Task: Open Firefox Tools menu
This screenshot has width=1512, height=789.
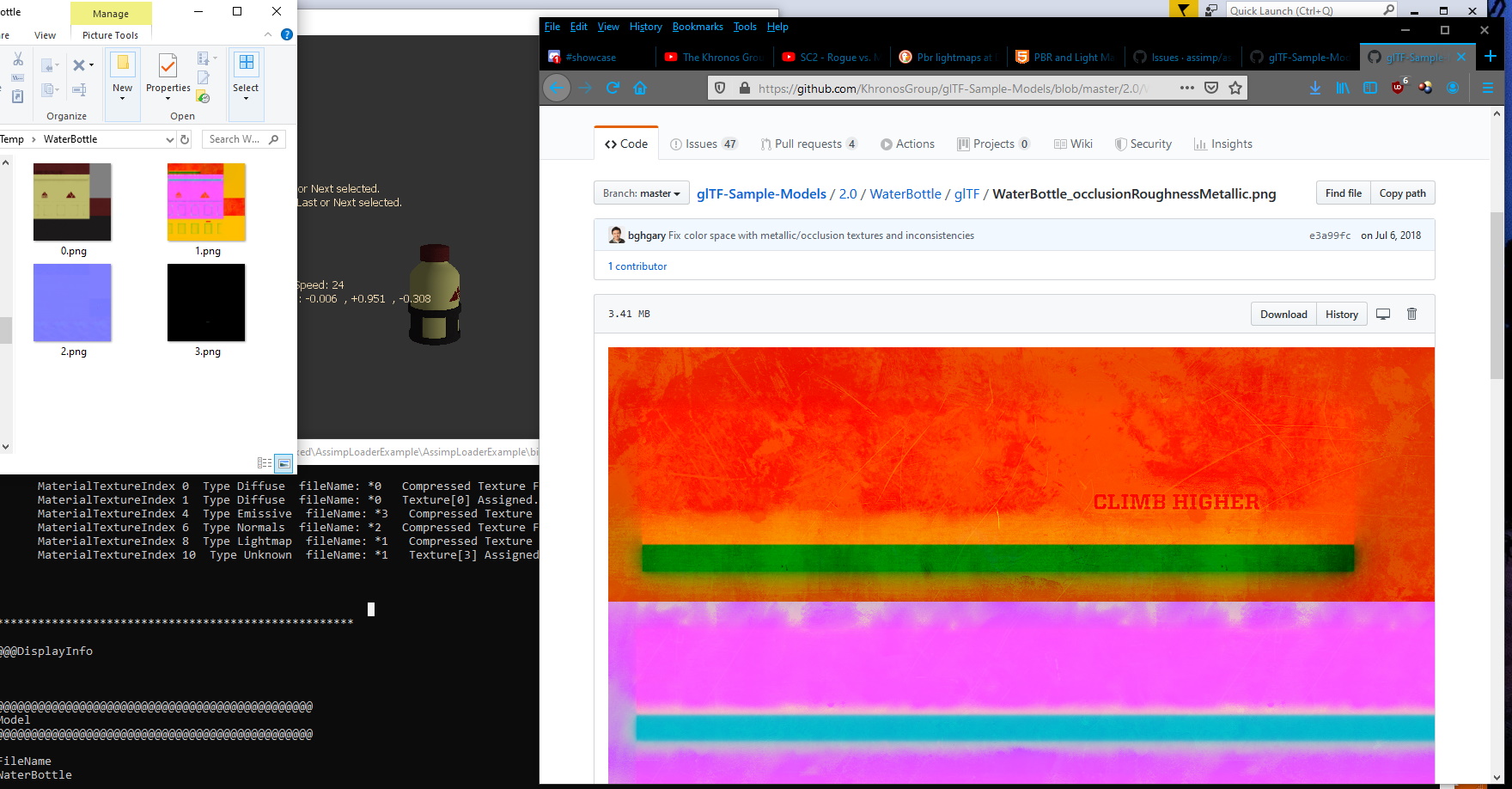Action: 745,27
